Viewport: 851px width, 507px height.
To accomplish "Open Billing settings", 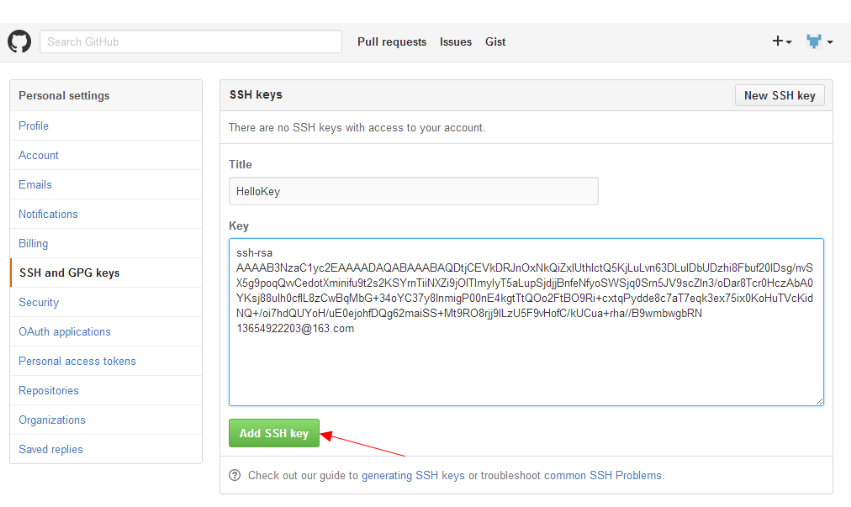I will pos(106,243).
